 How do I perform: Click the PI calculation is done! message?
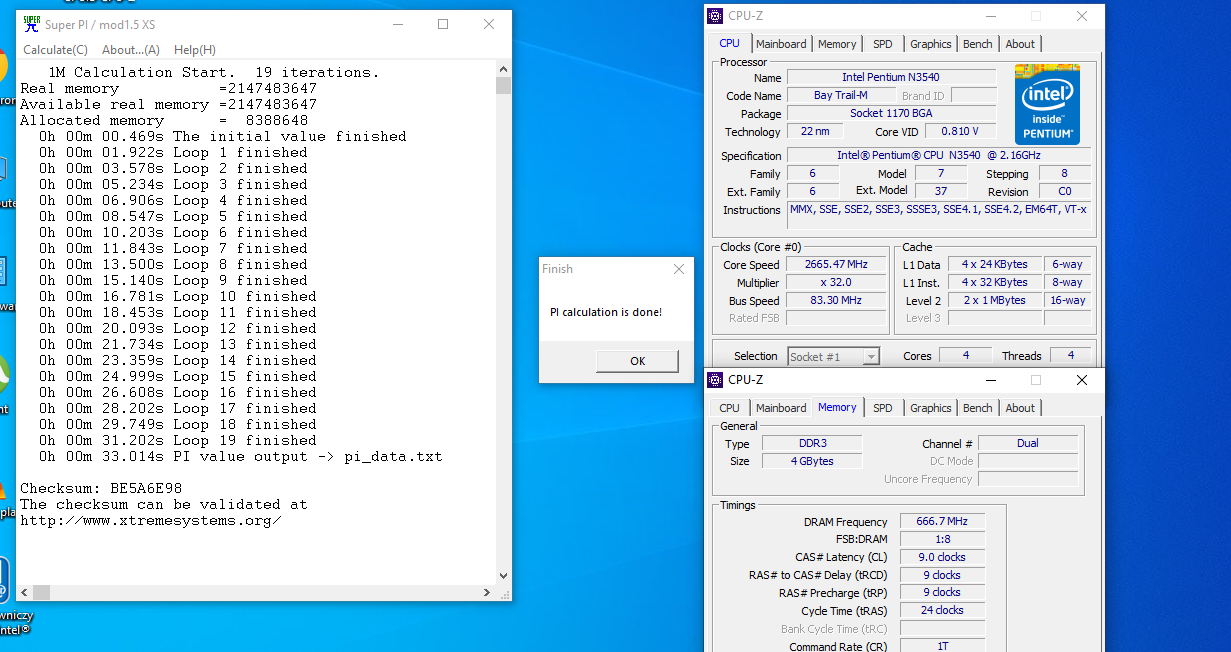click(606, 312)
